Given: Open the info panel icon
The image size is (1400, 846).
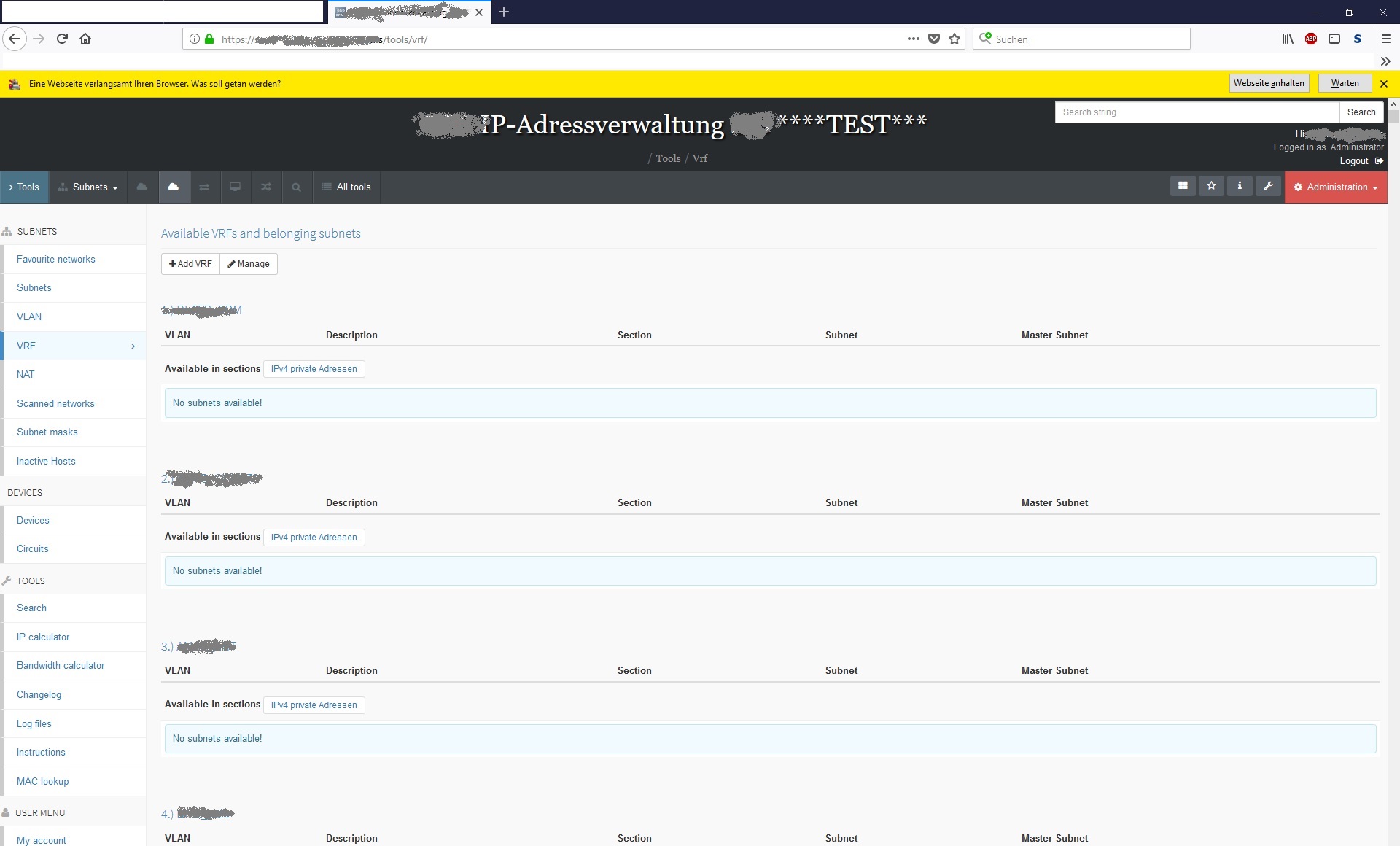Looking at the screenshot, I should point(1239,187).
